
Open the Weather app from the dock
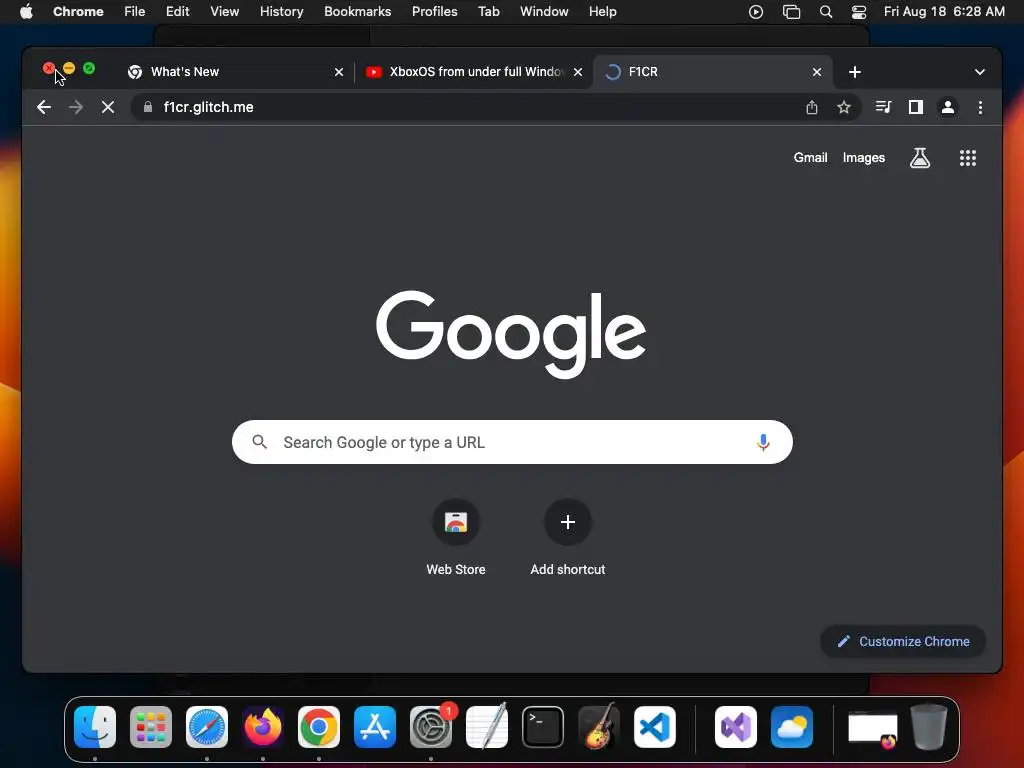(x=792, y=727)
